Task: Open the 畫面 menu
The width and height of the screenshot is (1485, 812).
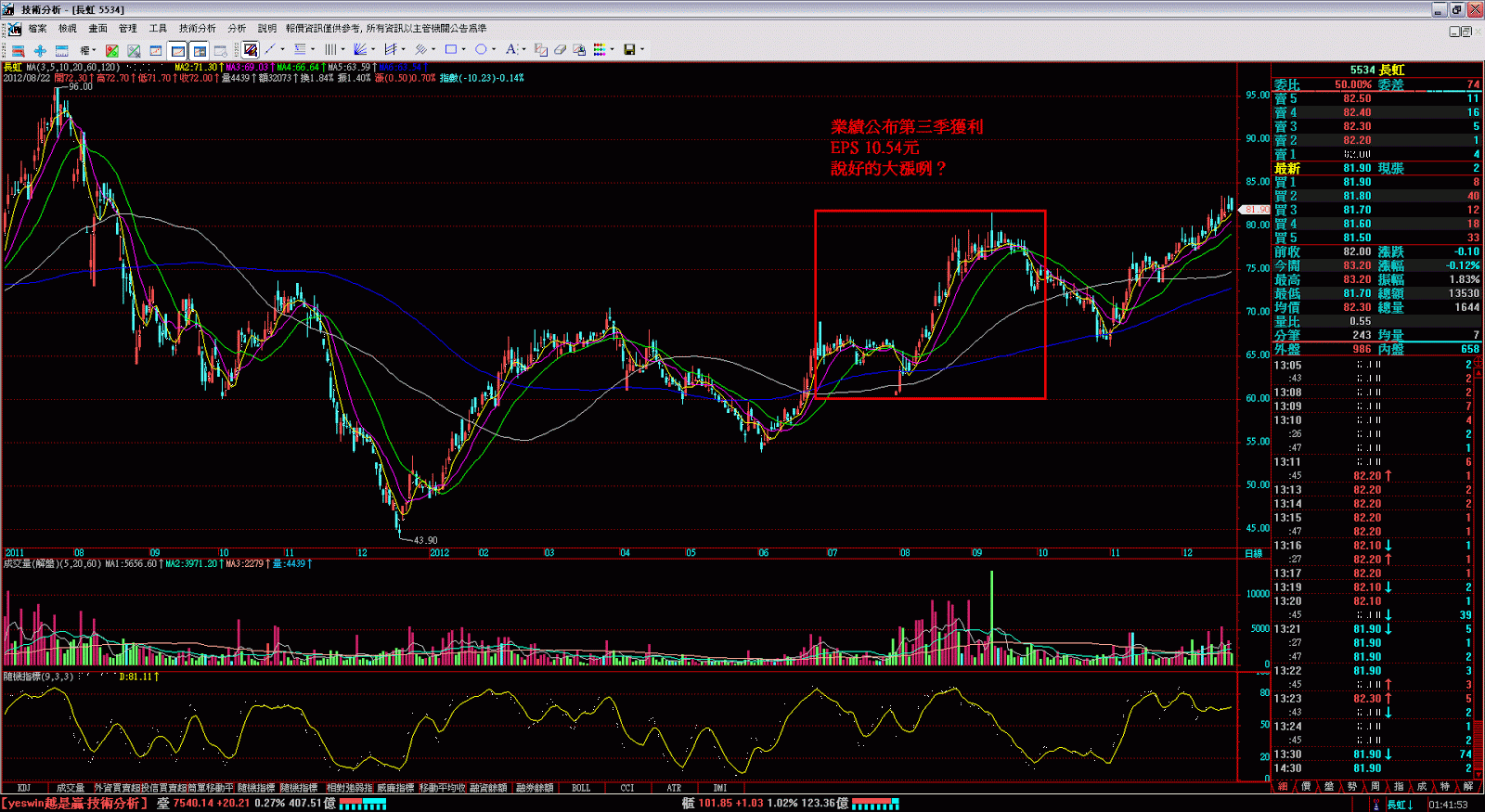Action: click(97, 29)
